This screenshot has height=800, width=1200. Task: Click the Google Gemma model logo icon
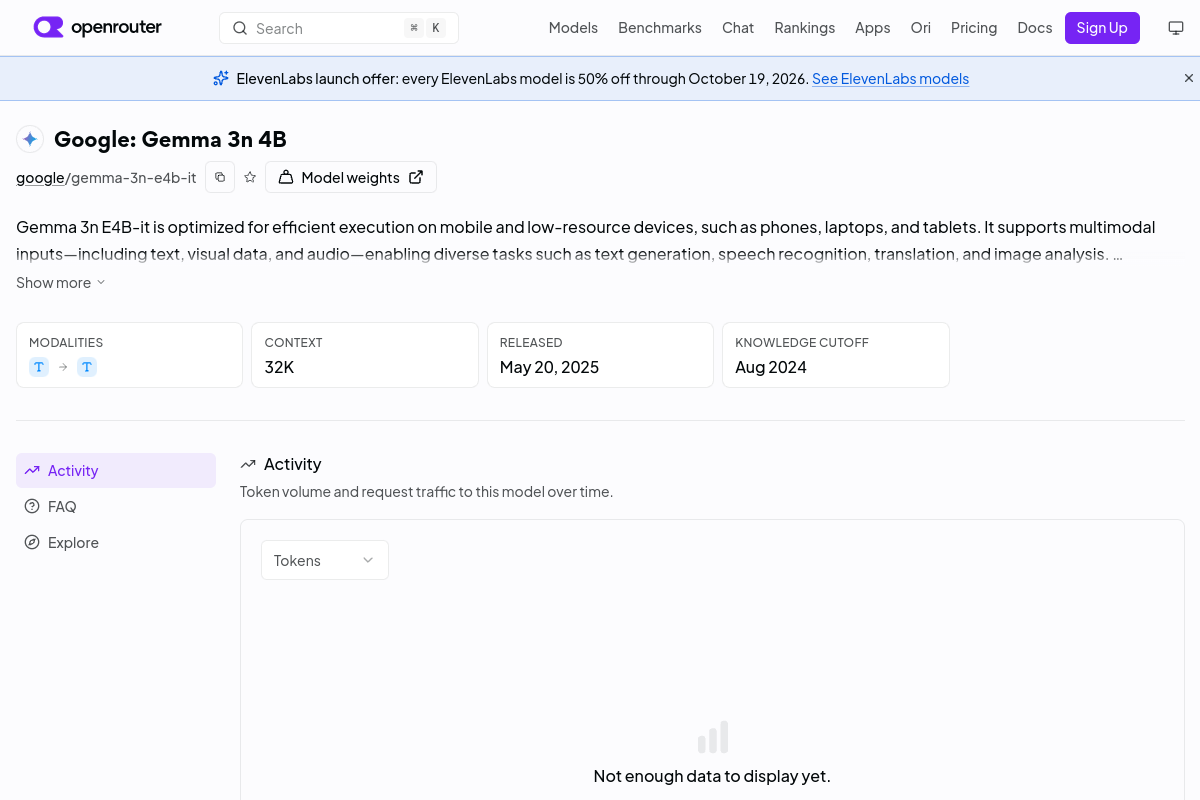pos(30,139)
